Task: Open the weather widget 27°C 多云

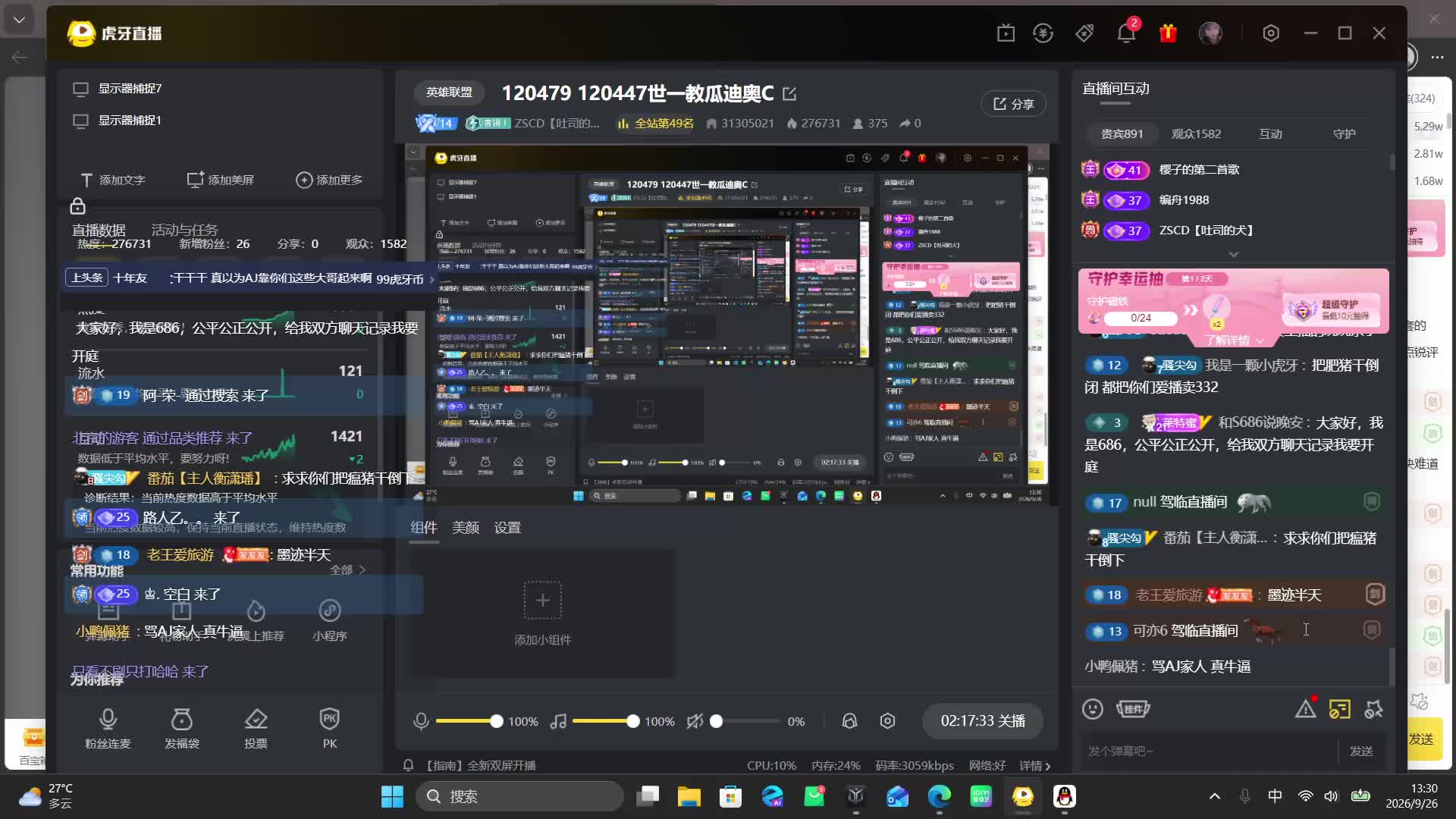Action: pos(47,796)
